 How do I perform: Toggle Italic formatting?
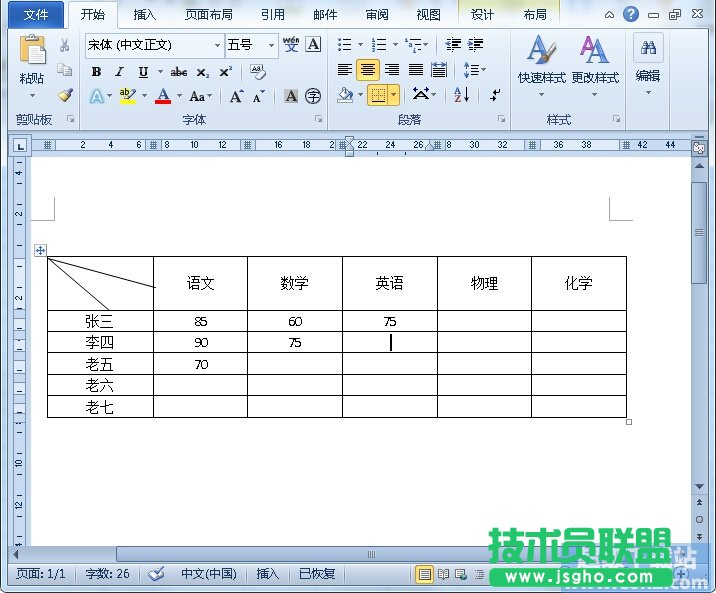[119, 72]
